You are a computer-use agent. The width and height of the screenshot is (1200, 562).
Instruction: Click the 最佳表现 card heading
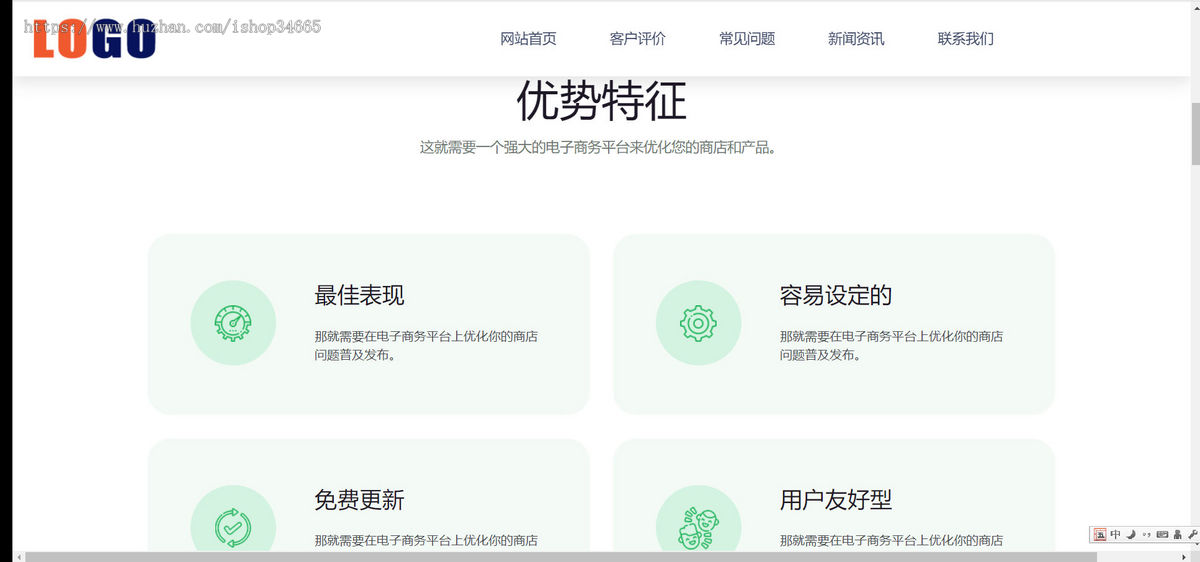click(359, 296)
